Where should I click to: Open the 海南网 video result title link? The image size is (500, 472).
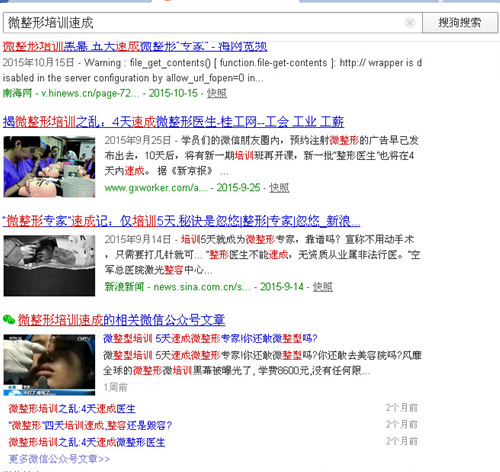click(x=135, y=46)
